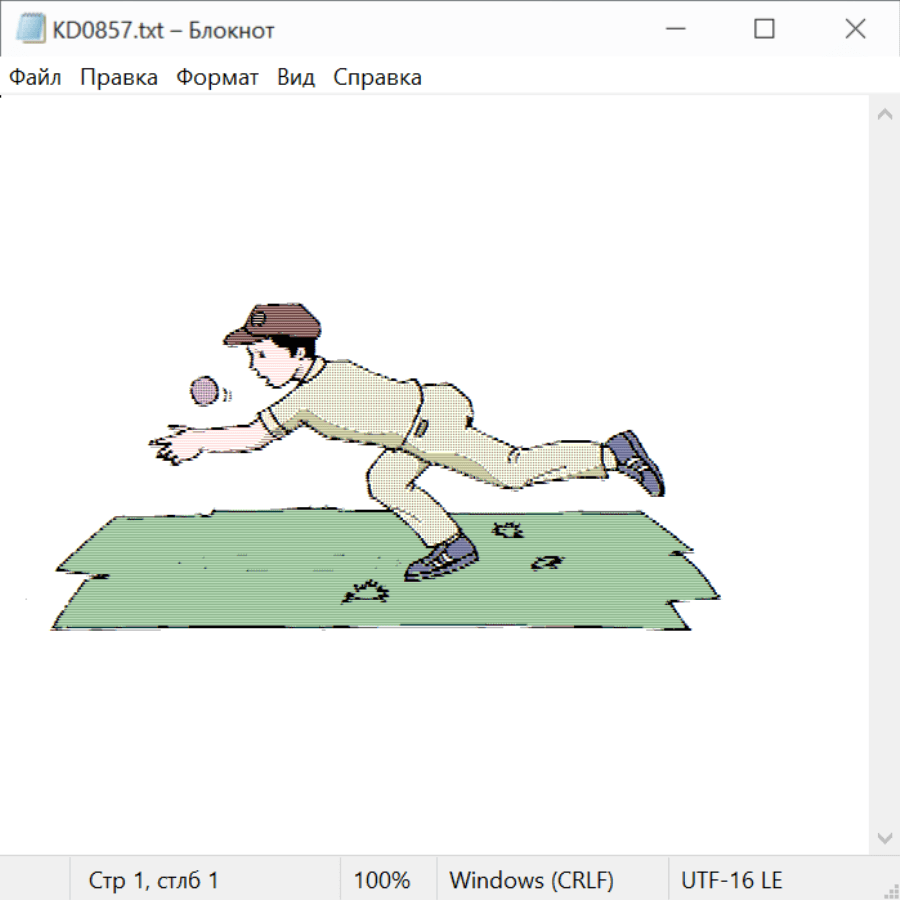Minimize the Блокнот window
This screenshot has height=900, width=900.
[x=673, y=30]
